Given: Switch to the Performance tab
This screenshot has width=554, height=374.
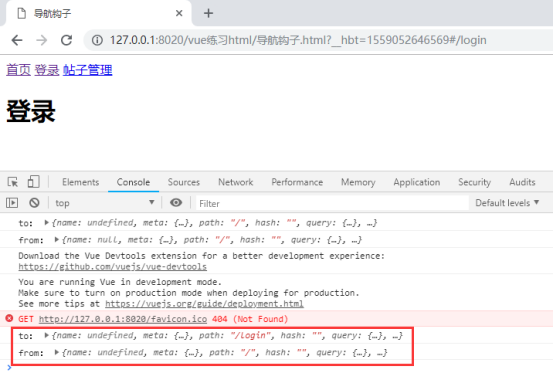Looking at the screenshot, I should (297, 182).
